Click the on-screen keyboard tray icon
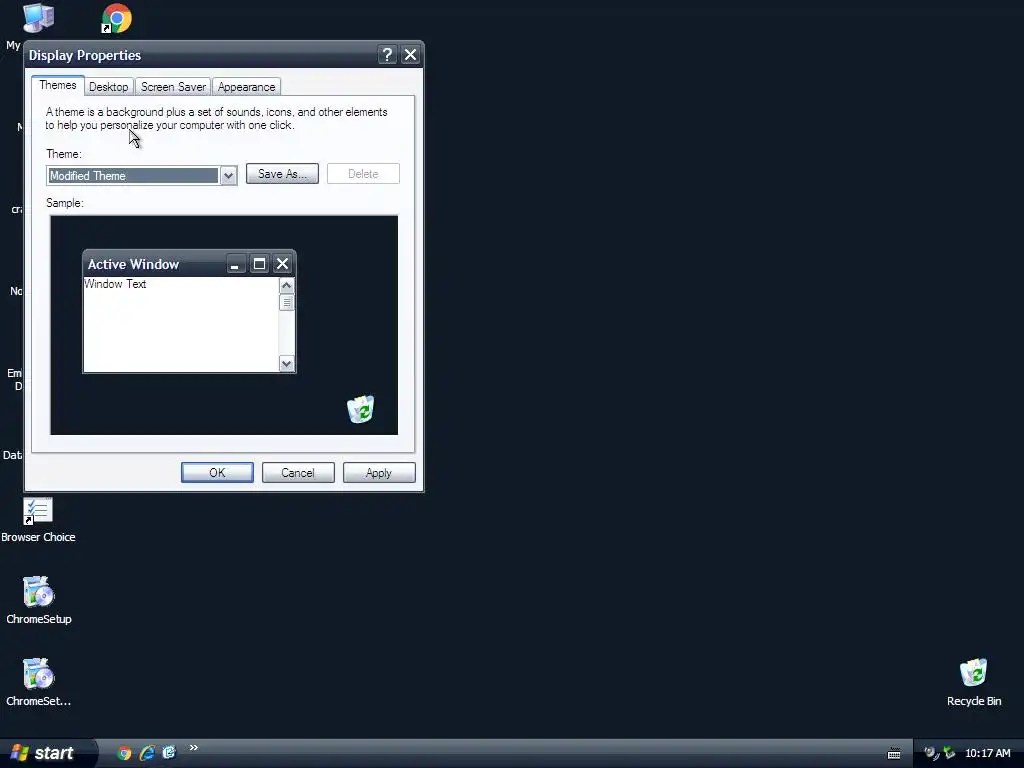This screenshot has height=768, width=1024. click(x=894, y=754)
